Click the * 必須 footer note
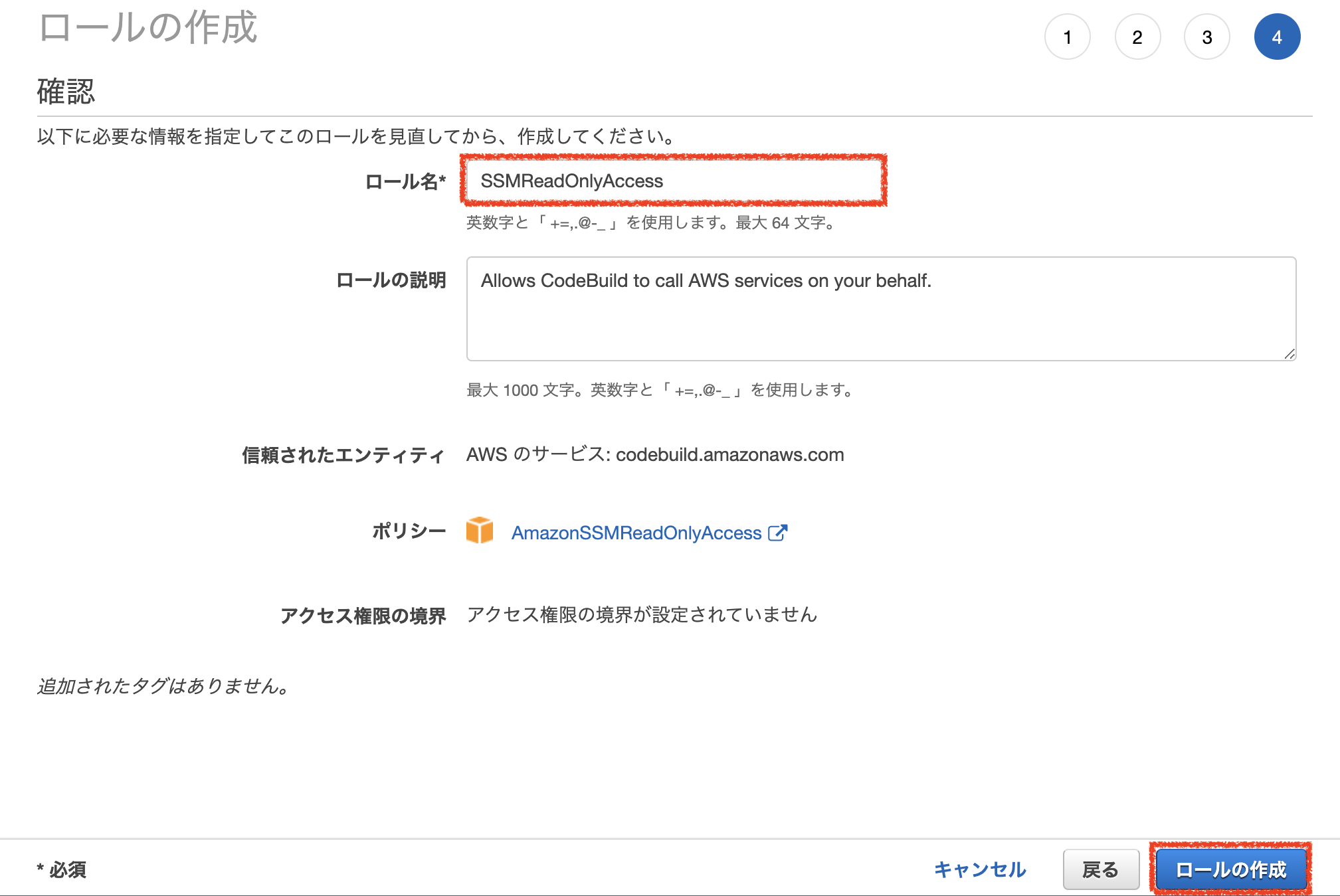The image size is (1340, 896). click(x=62, y=869)
